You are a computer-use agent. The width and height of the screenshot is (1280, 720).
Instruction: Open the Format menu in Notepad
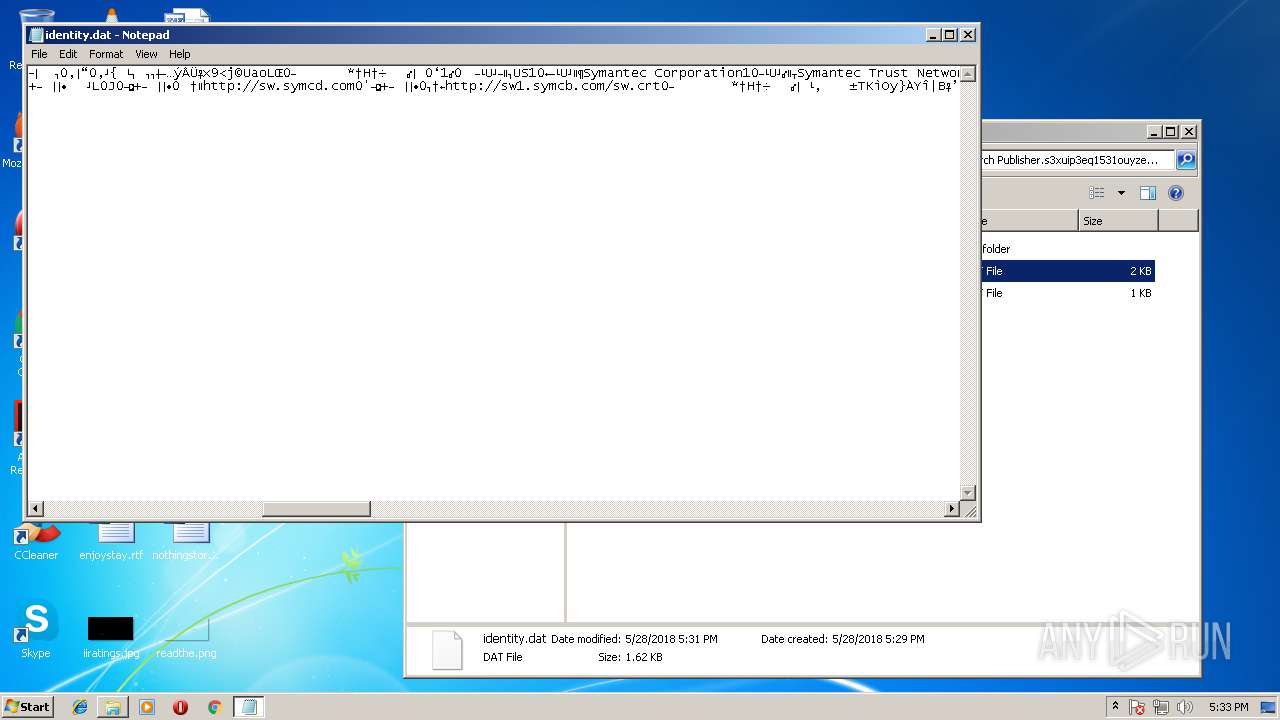[x=106, y=54]
